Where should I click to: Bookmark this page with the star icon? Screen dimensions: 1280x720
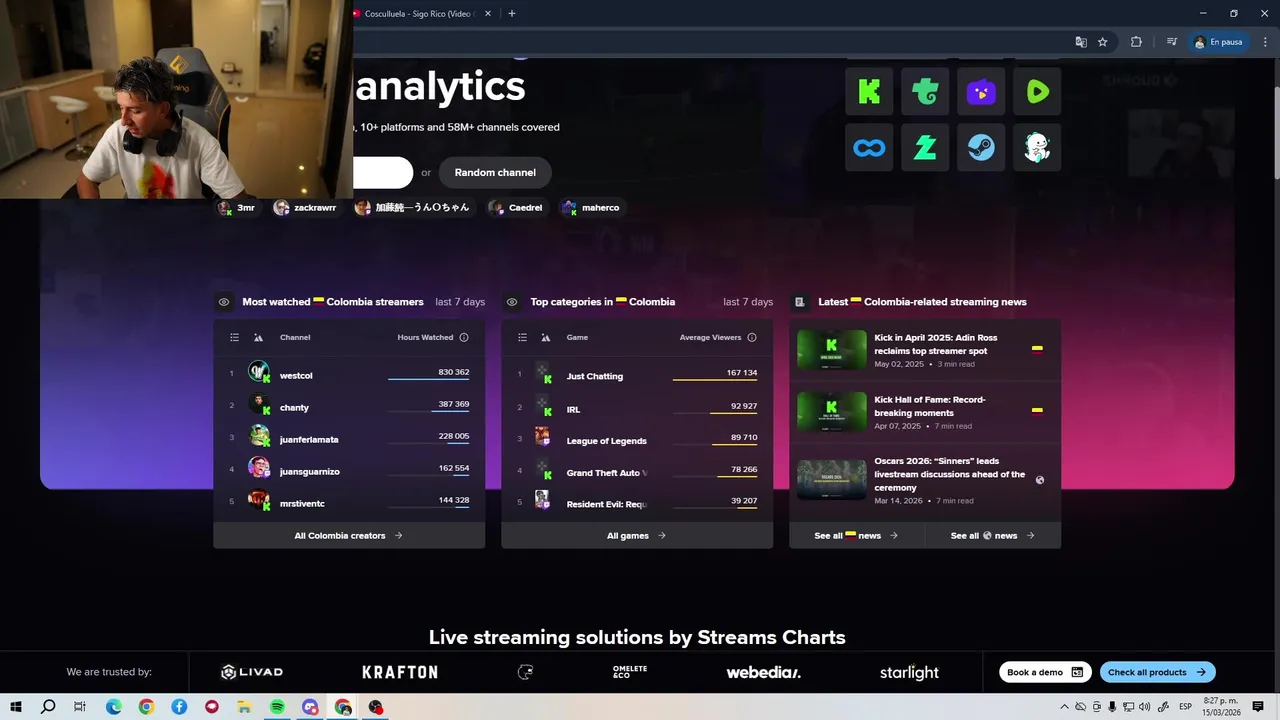coord(1103,42)
